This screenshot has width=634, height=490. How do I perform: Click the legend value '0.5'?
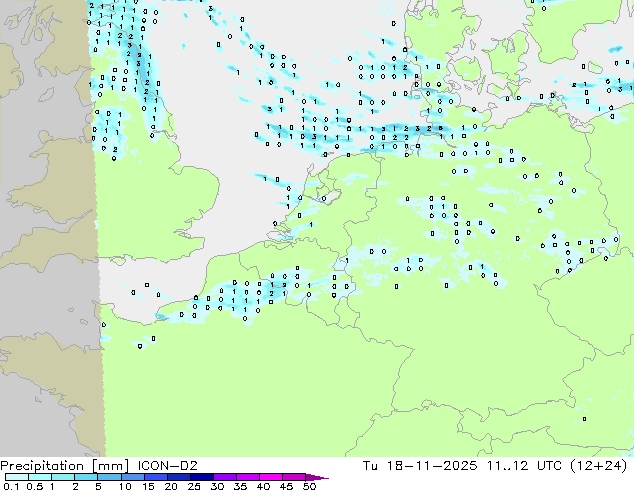(x=35, y=486)
